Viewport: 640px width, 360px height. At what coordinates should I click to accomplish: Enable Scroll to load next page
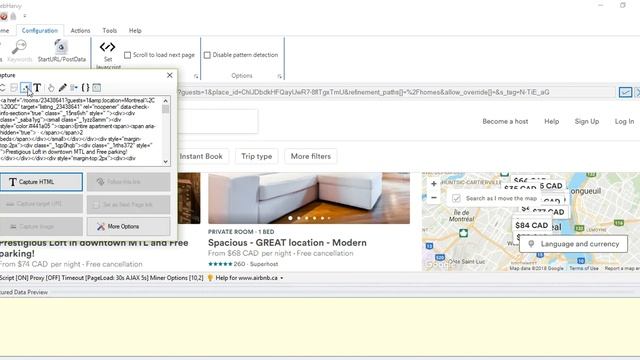coord(128,55)
